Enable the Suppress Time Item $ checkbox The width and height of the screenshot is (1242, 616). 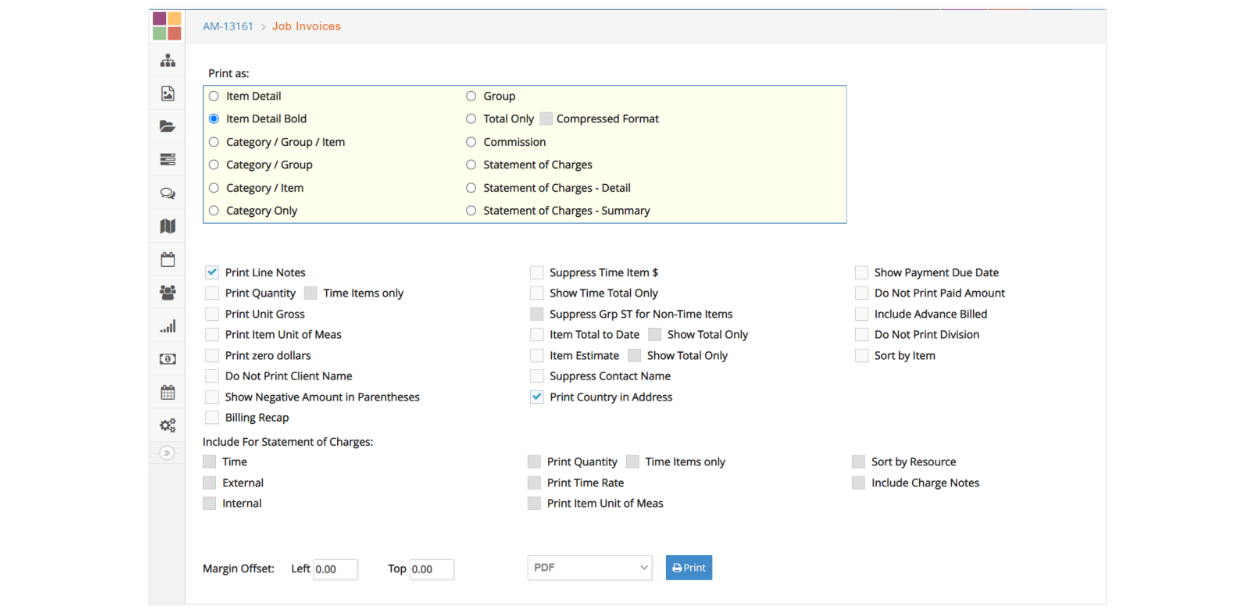537,272
